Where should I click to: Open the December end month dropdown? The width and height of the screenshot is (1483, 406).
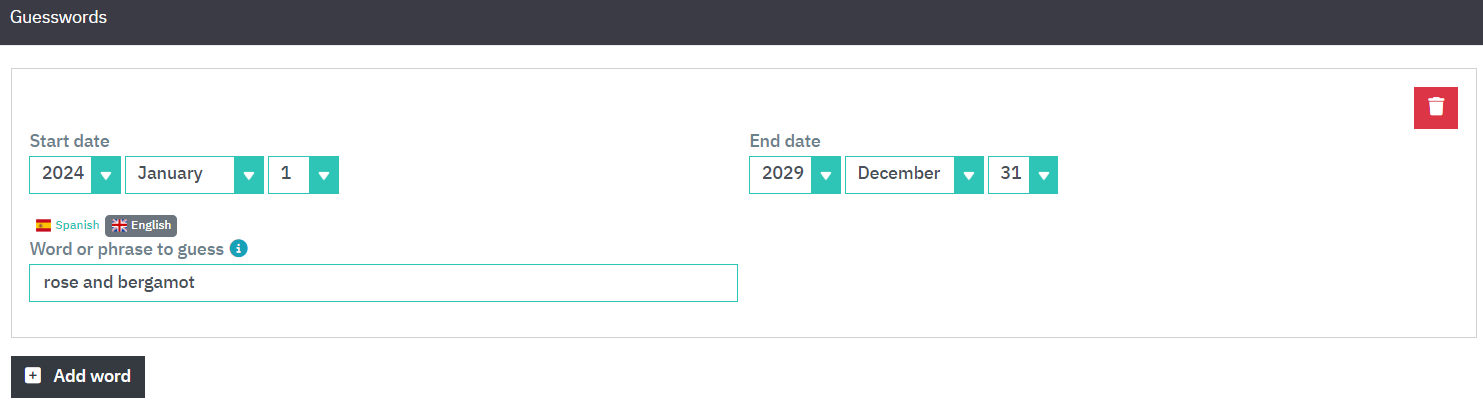tap(913, 174)
